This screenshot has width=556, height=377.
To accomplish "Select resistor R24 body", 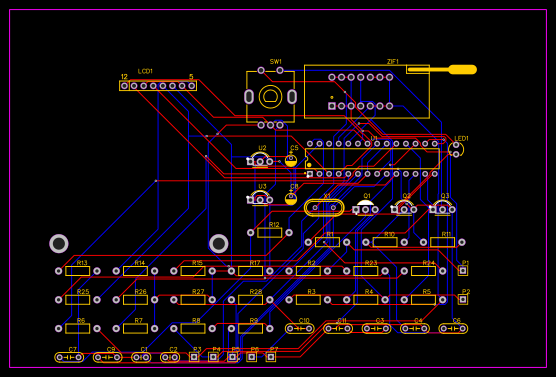I will pos(423,271).
